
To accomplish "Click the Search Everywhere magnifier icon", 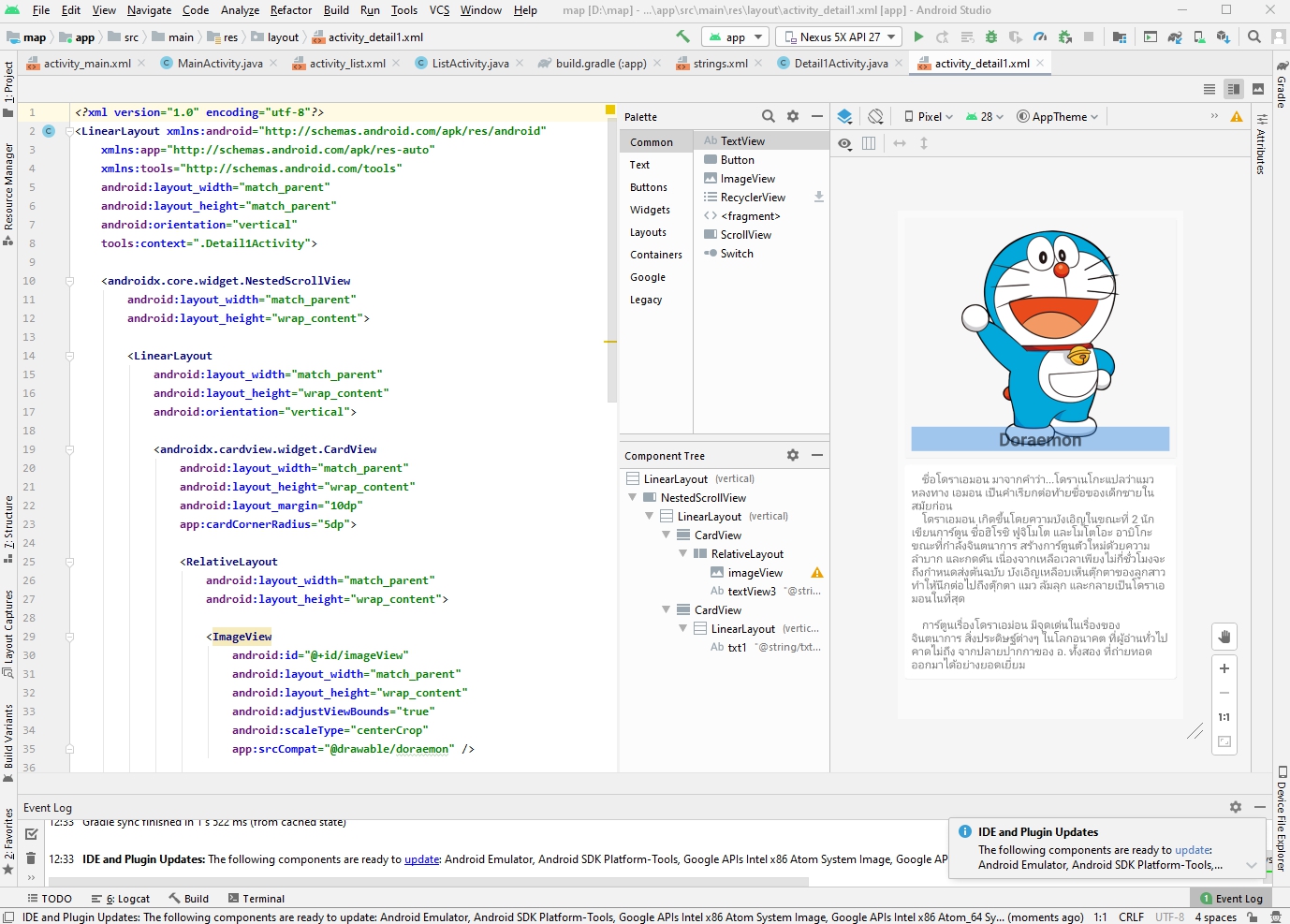I will click(x=1254, y=37).
